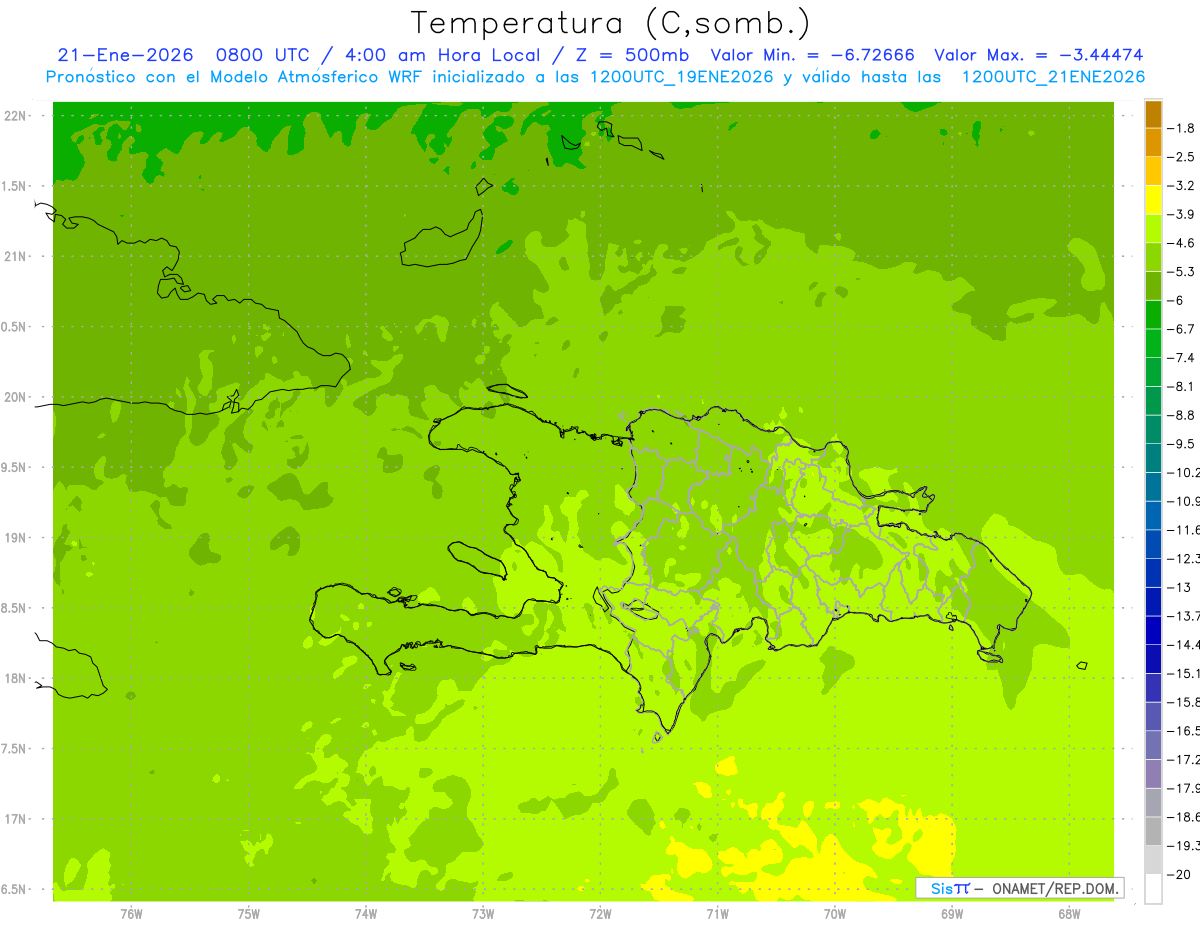Click the light gray swatch above -20
This screenshot has width=1200, height=927.
click(1153, 860)
